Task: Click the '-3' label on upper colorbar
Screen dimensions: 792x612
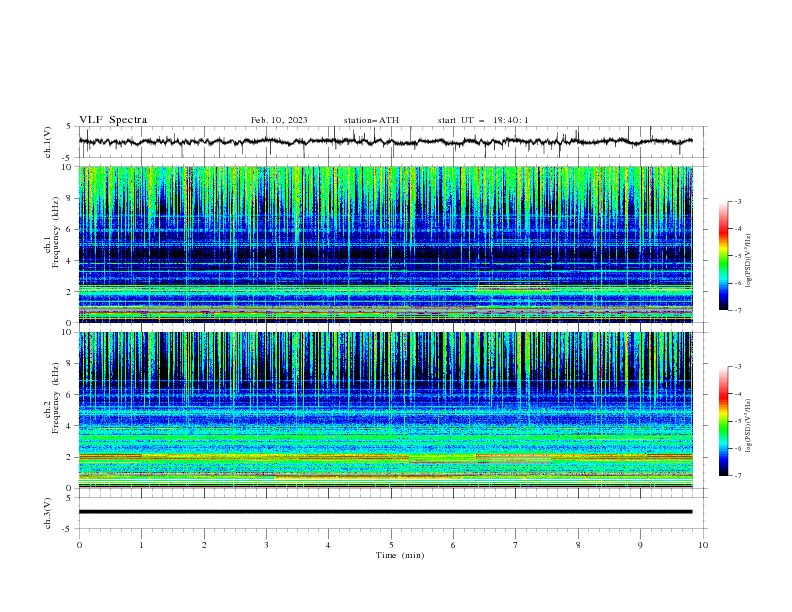Action: [x=737, y=201]
